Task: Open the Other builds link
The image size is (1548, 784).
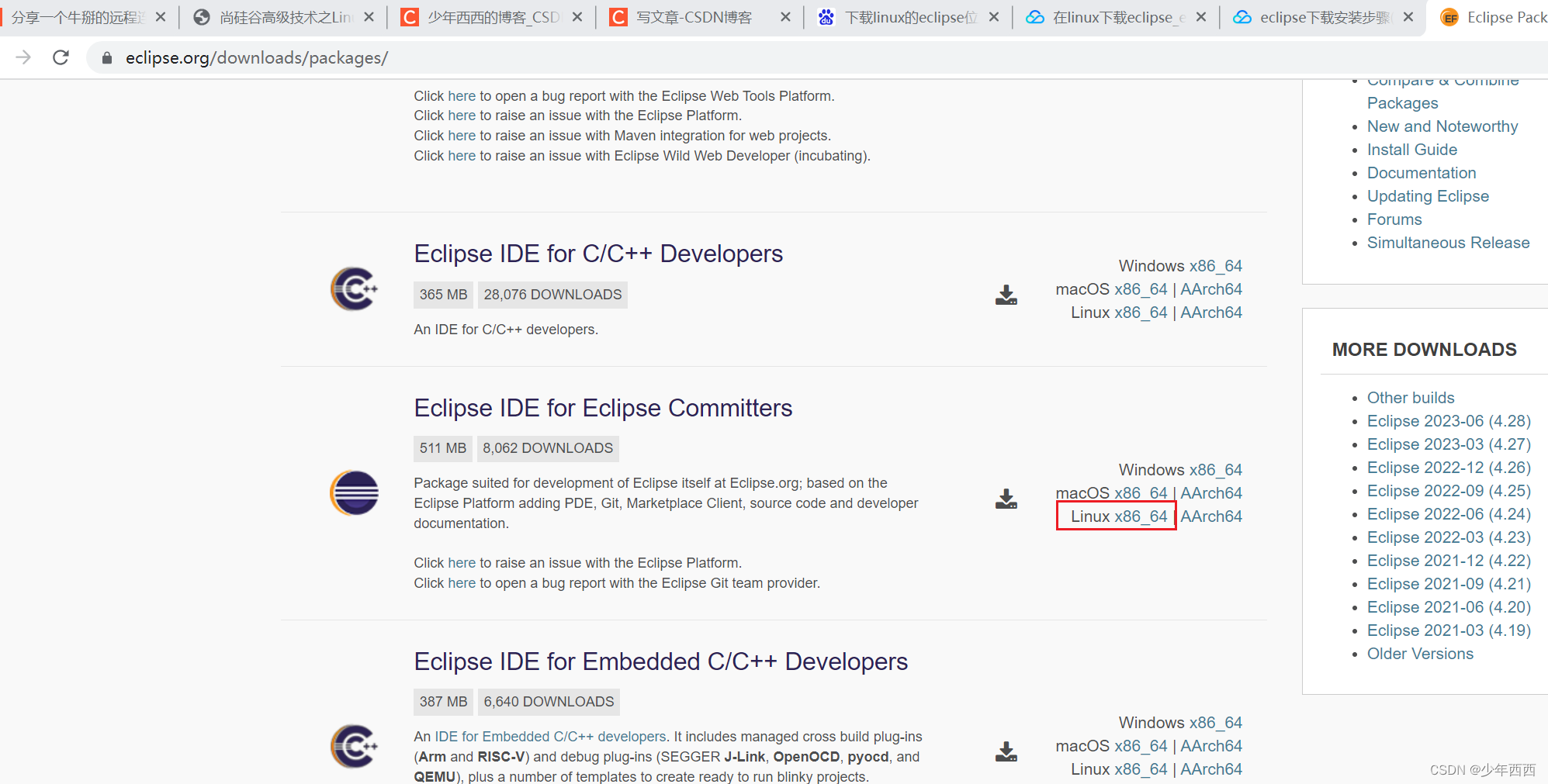Action: point(1411,398)
